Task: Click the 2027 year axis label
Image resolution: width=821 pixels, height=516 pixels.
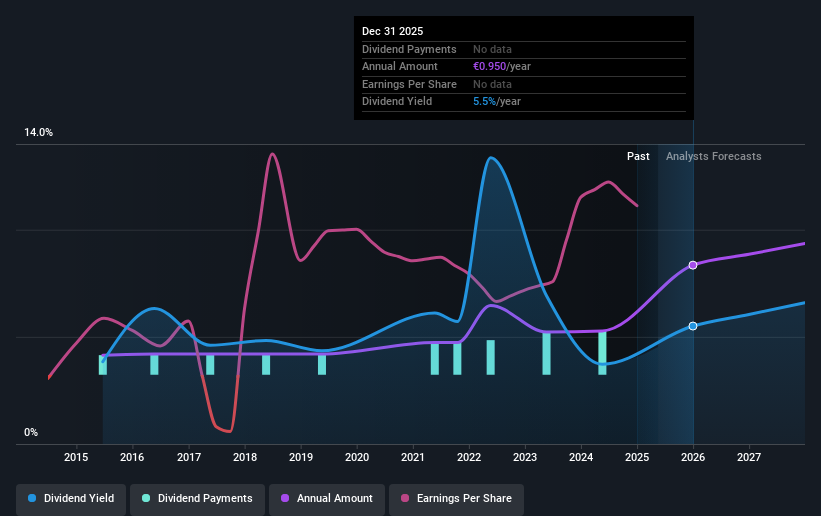Action: point(749,457)
